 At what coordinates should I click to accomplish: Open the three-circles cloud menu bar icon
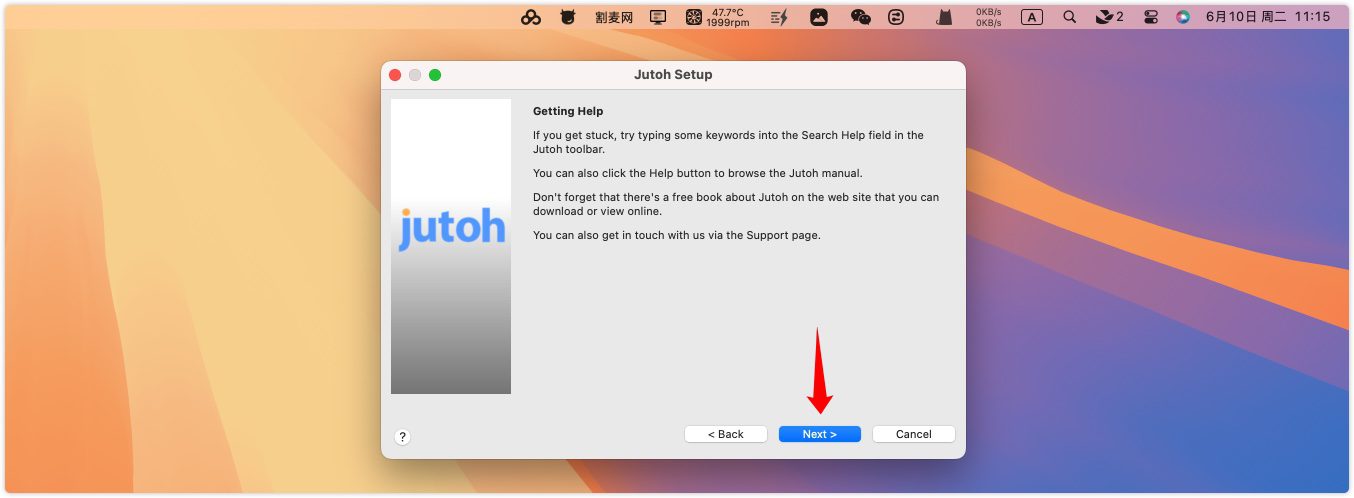click(x=531, y=17)
